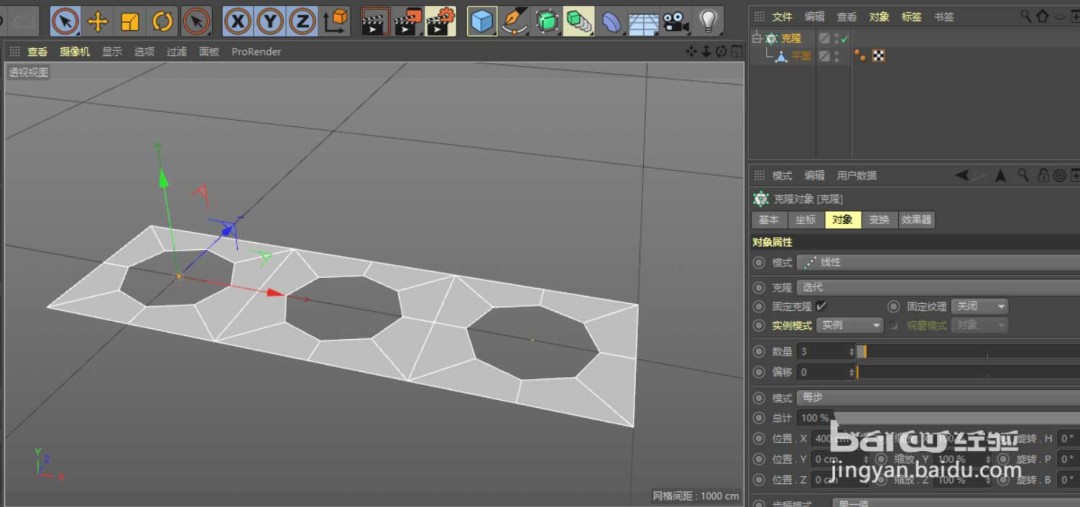Open the 摄像机 viewport menu
Viewport: 1080px width, 507px height.
click(x=74, y=52)
